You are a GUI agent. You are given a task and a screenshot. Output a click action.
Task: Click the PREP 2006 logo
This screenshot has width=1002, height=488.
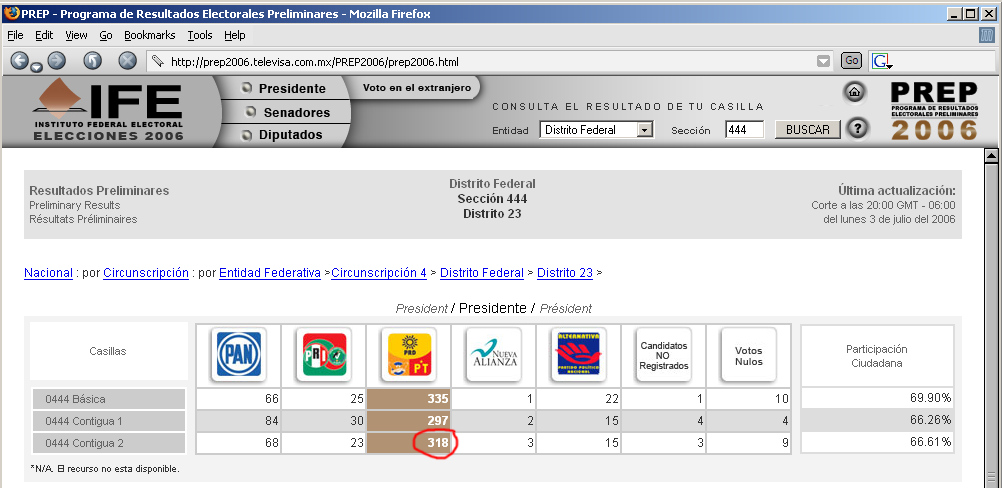pyautogui.click(x=934, y=111)
